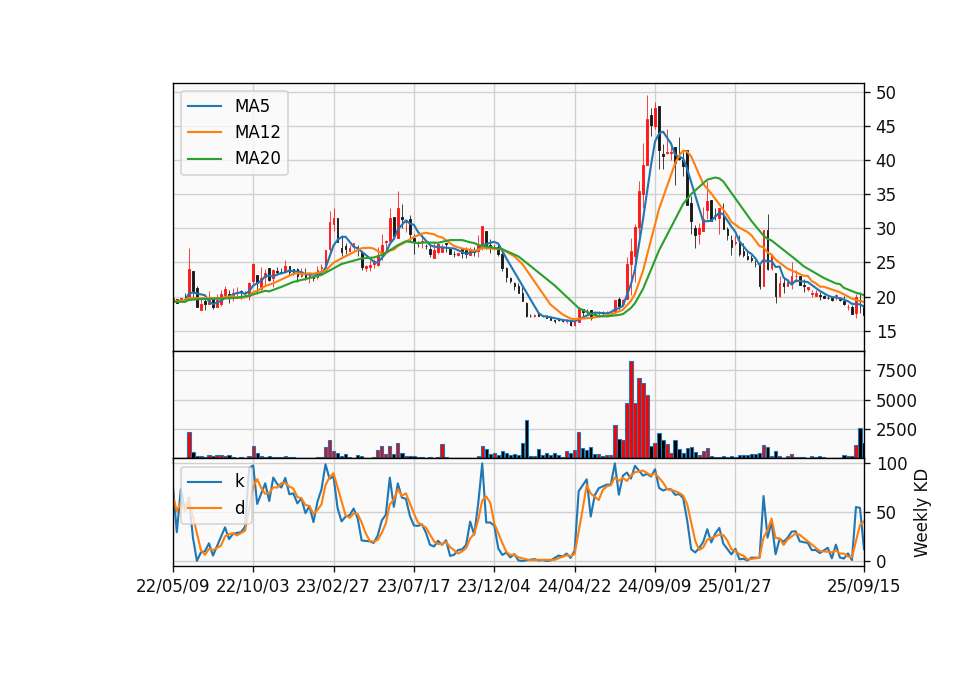Image resolution: width=960 pixels, height=690 pixels.
Task: Click the 24/09/09 date tick label
Action: [654, 586]
